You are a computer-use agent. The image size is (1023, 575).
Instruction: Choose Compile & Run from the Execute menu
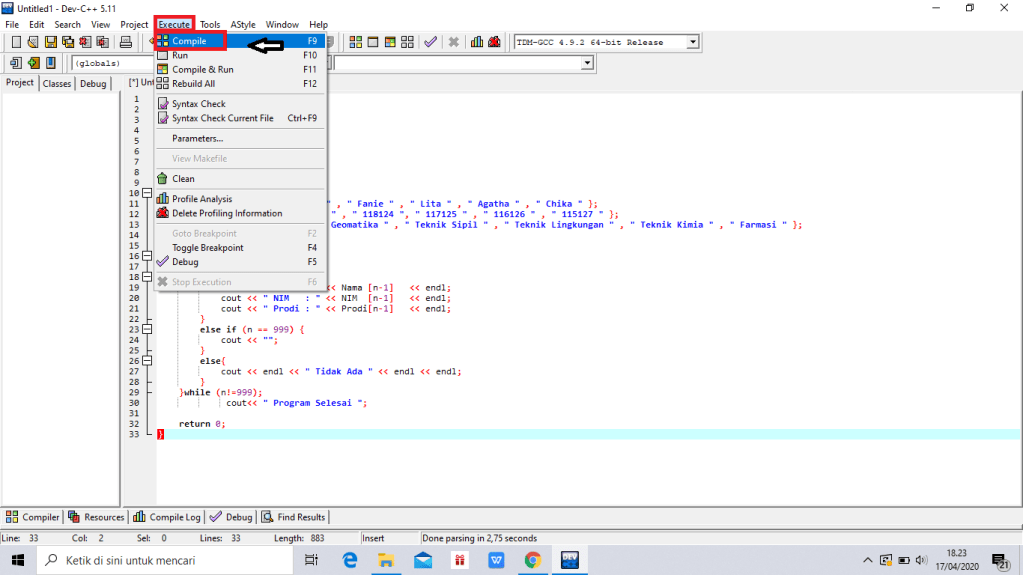pos(203,70)
